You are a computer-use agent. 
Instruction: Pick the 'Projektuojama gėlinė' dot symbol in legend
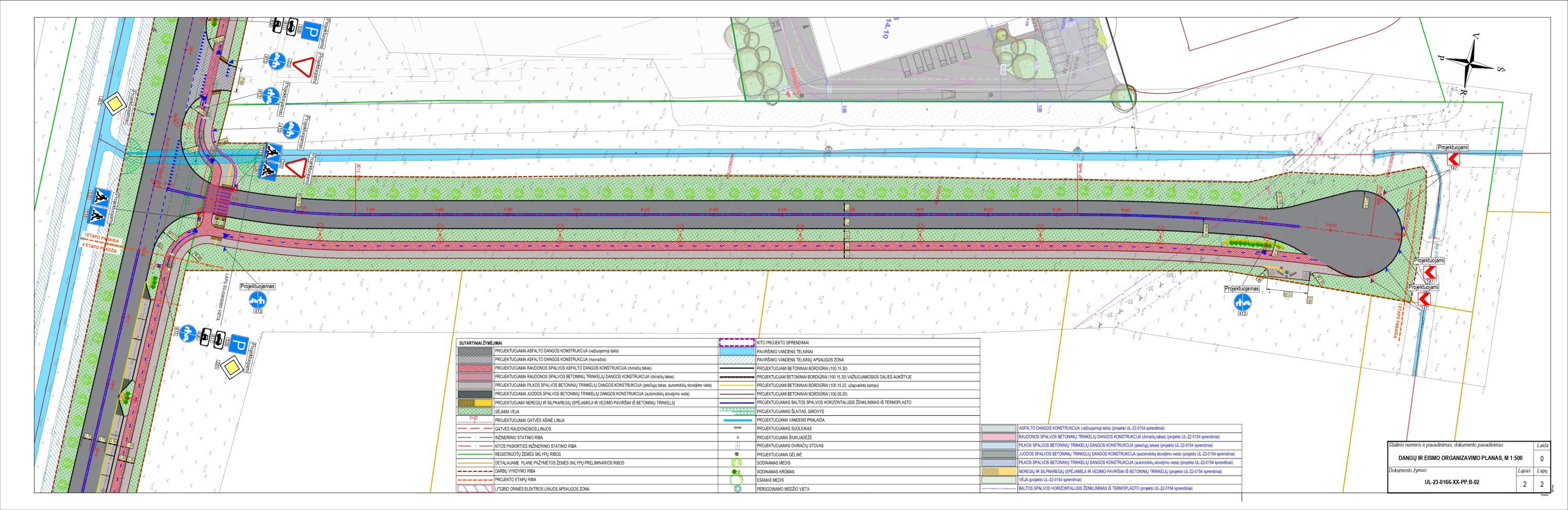(737, 454)
